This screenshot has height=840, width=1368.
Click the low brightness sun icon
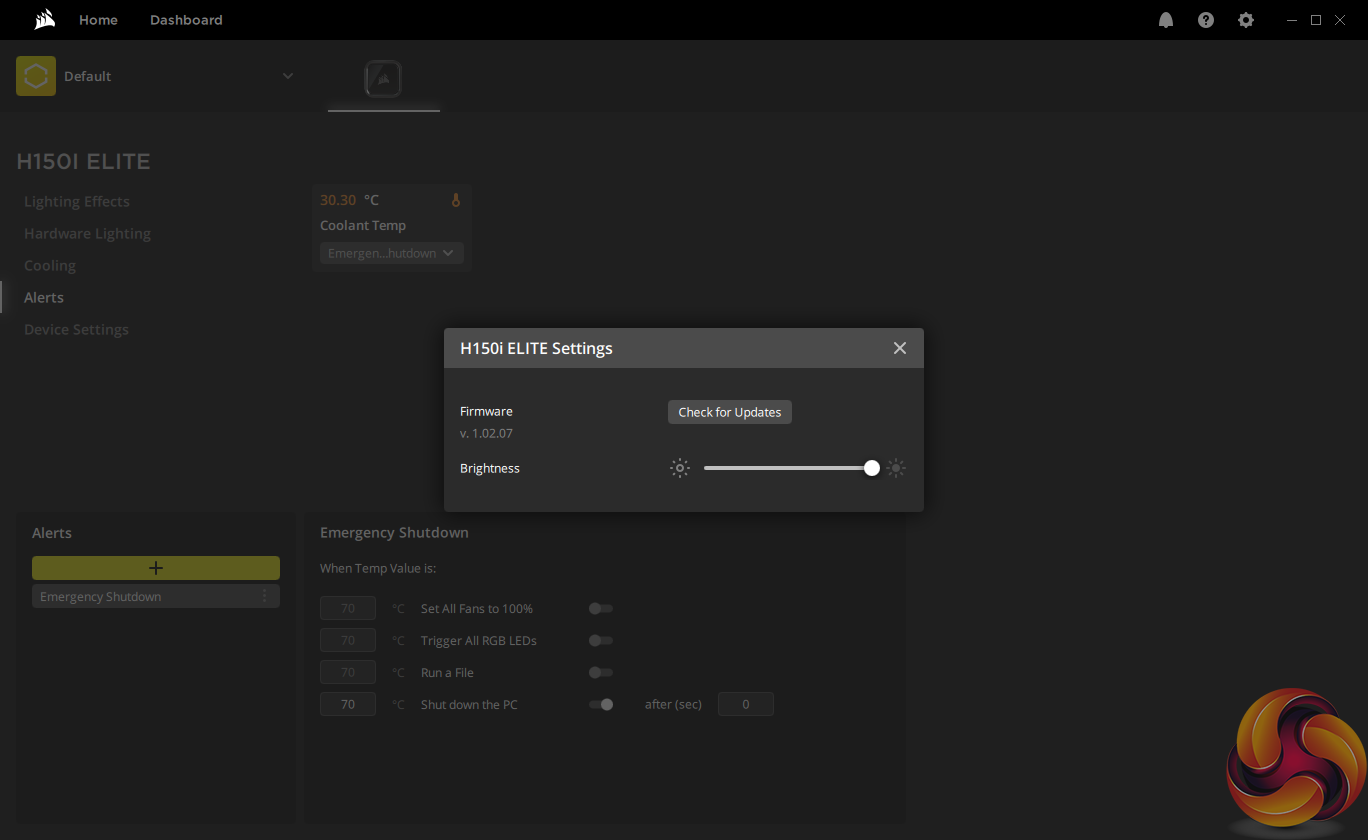(680, 468)
